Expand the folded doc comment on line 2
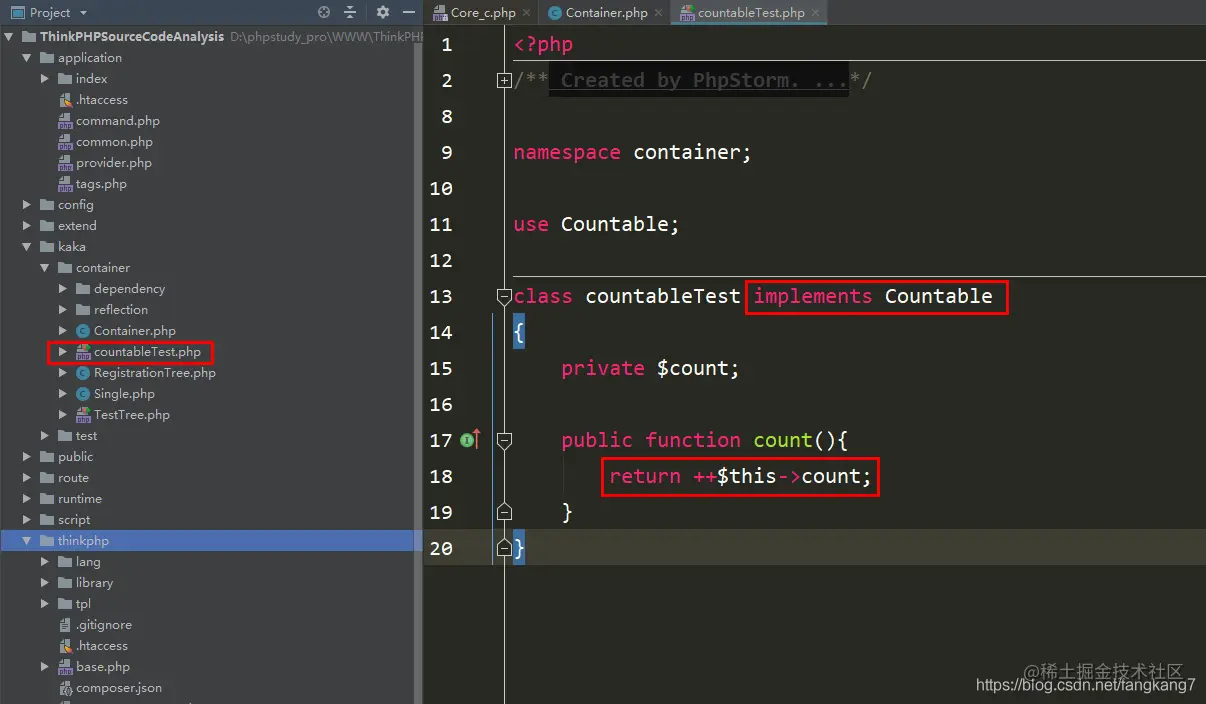The image size is (1206, 704). point(504,80)
